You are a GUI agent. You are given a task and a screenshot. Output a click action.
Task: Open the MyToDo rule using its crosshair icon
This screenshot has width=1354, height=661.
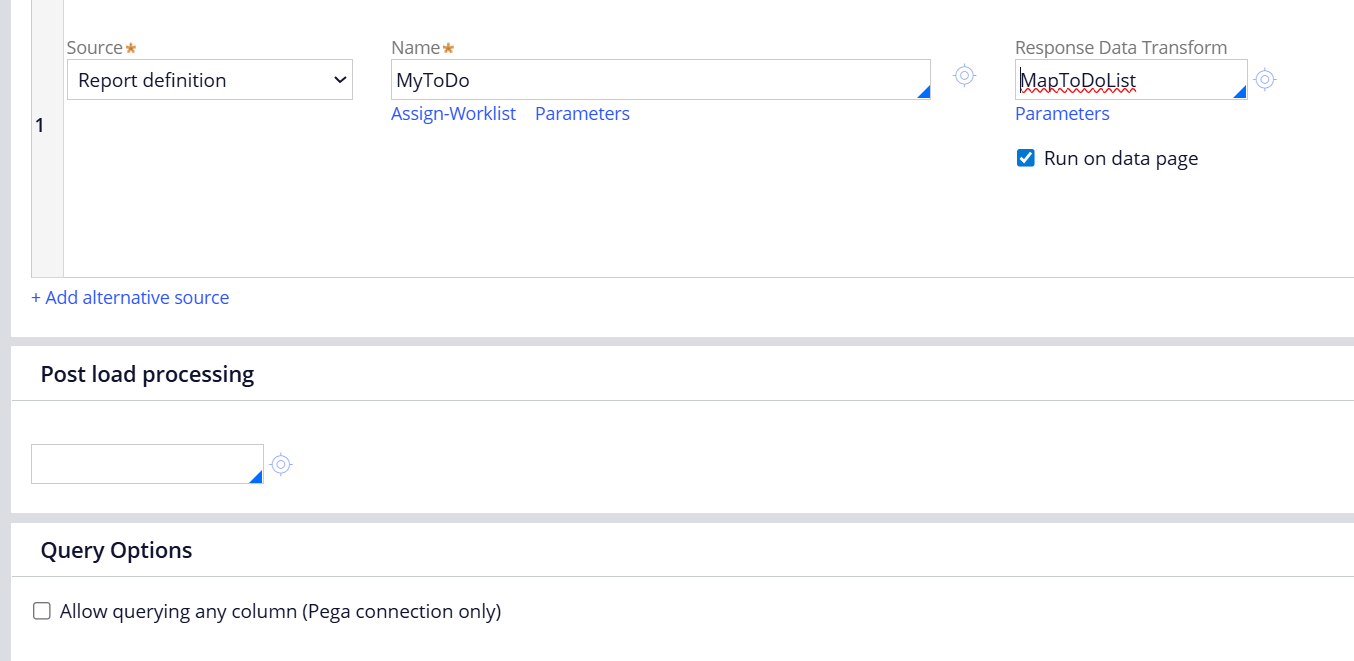[964, 76]
